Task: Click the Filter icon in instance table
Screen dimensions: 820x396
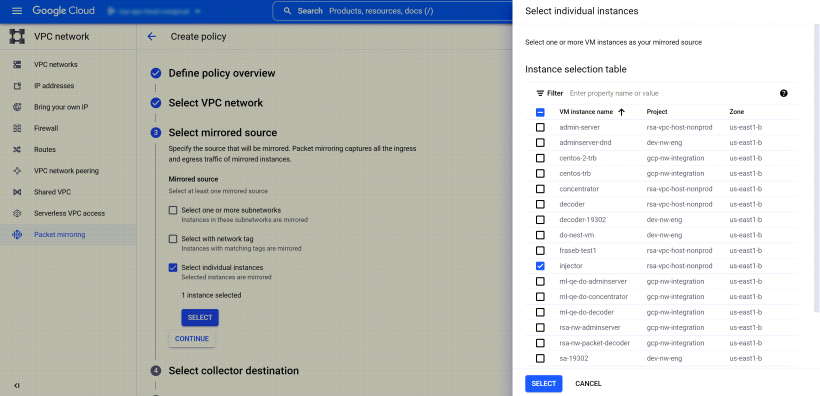Action: 540,93
